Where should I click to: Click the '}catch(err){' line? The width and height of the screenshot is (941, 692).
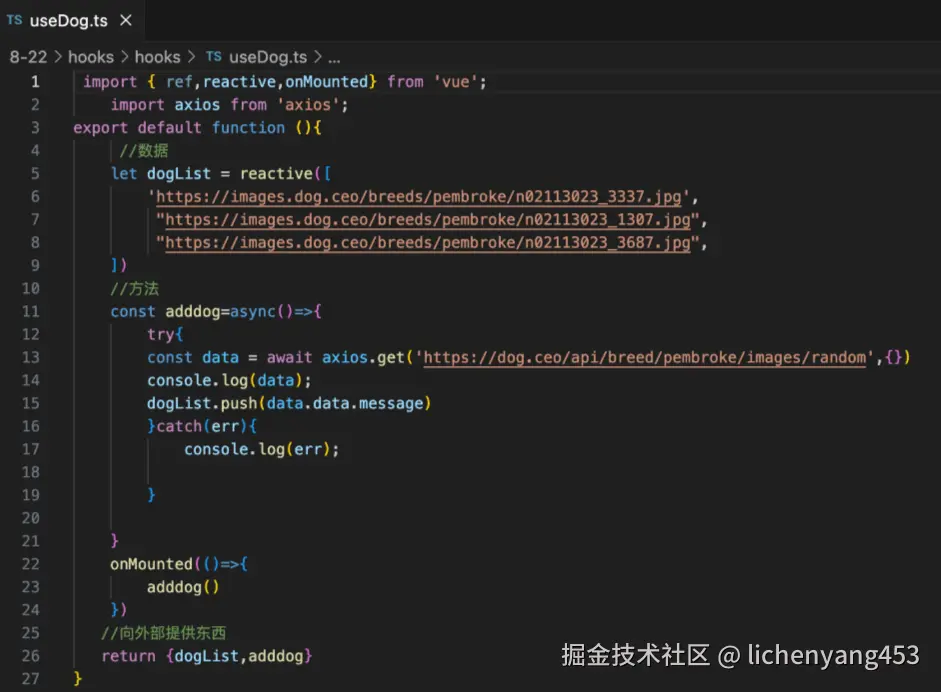[202, 426]
